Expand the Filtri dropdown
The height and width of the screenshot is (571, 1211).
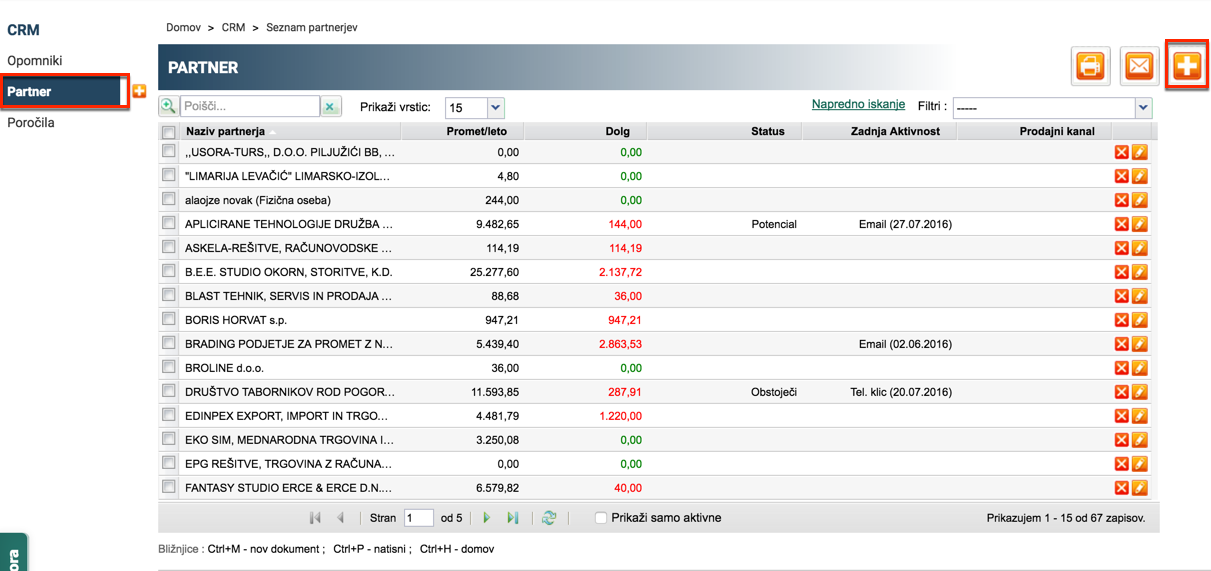coord(1052,107)
